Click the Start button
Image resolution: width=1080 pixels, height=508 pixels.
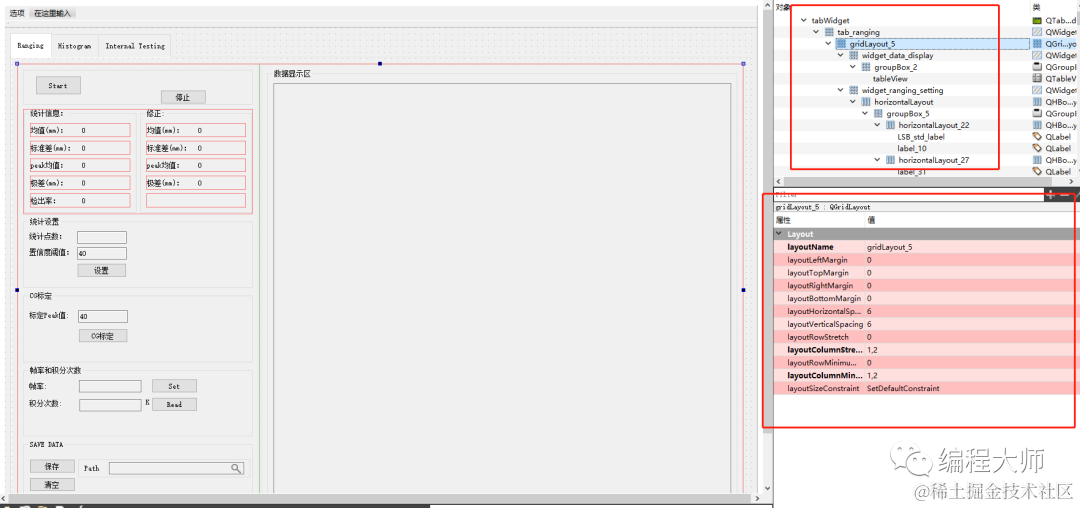point(58,85)
